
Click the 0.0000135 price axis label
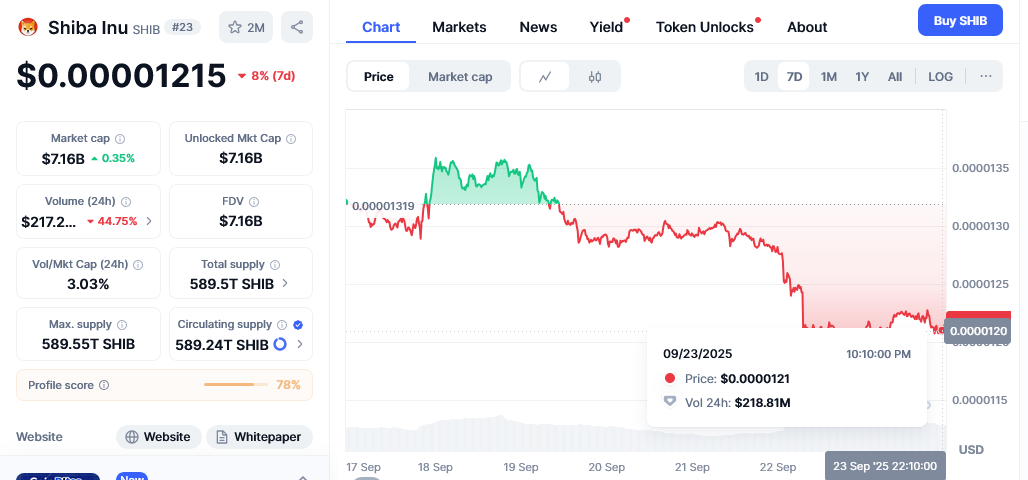tap(980, 169)
